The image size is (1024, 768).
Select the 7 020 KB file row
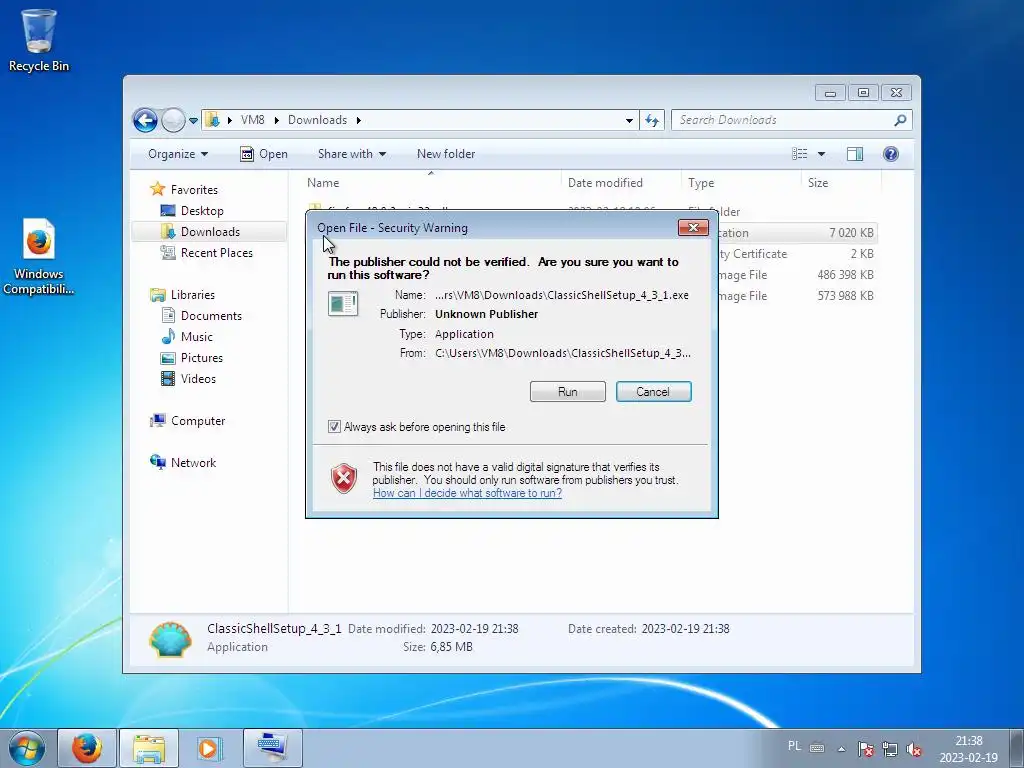click(797, 232)
